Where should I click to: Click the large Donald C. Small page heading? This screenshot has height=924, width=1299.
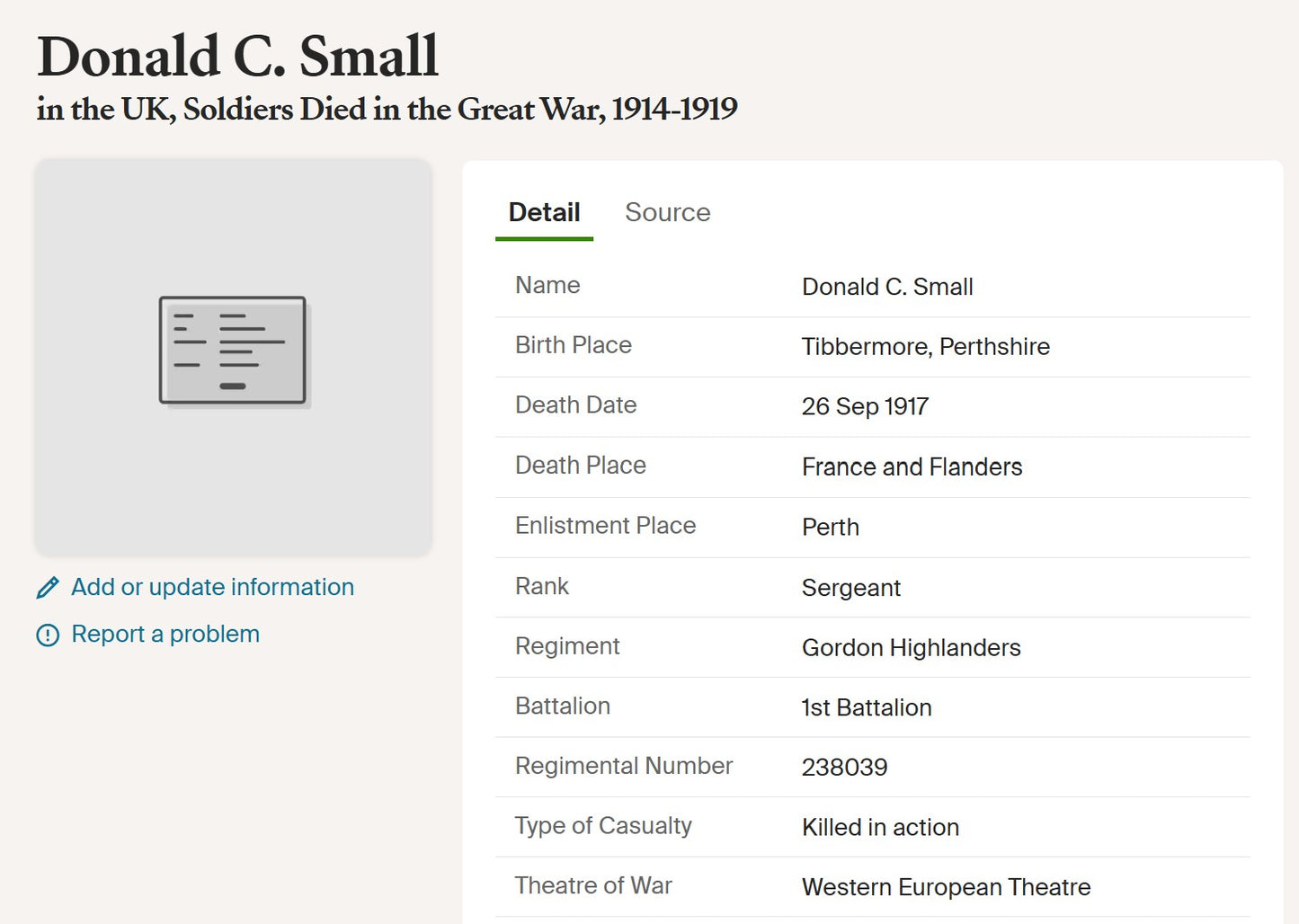237,56
